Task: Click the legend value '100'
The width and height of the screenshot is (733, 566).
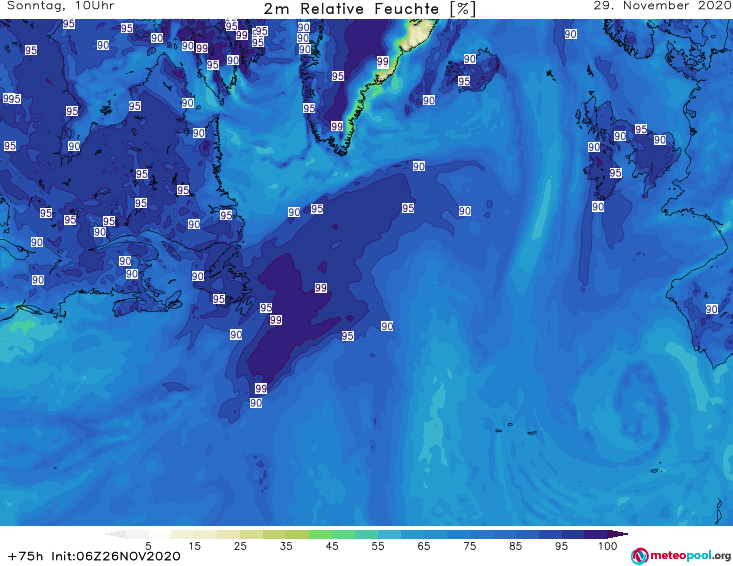Action: (608, 546)
